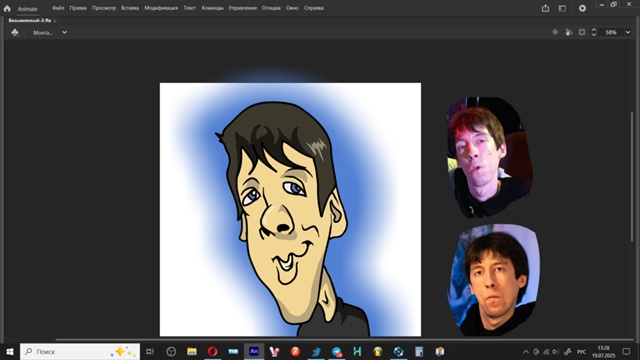Open the zoom percentage dropdown arrow
This screenshot has width=640, height=360.
tap(628, 32)
